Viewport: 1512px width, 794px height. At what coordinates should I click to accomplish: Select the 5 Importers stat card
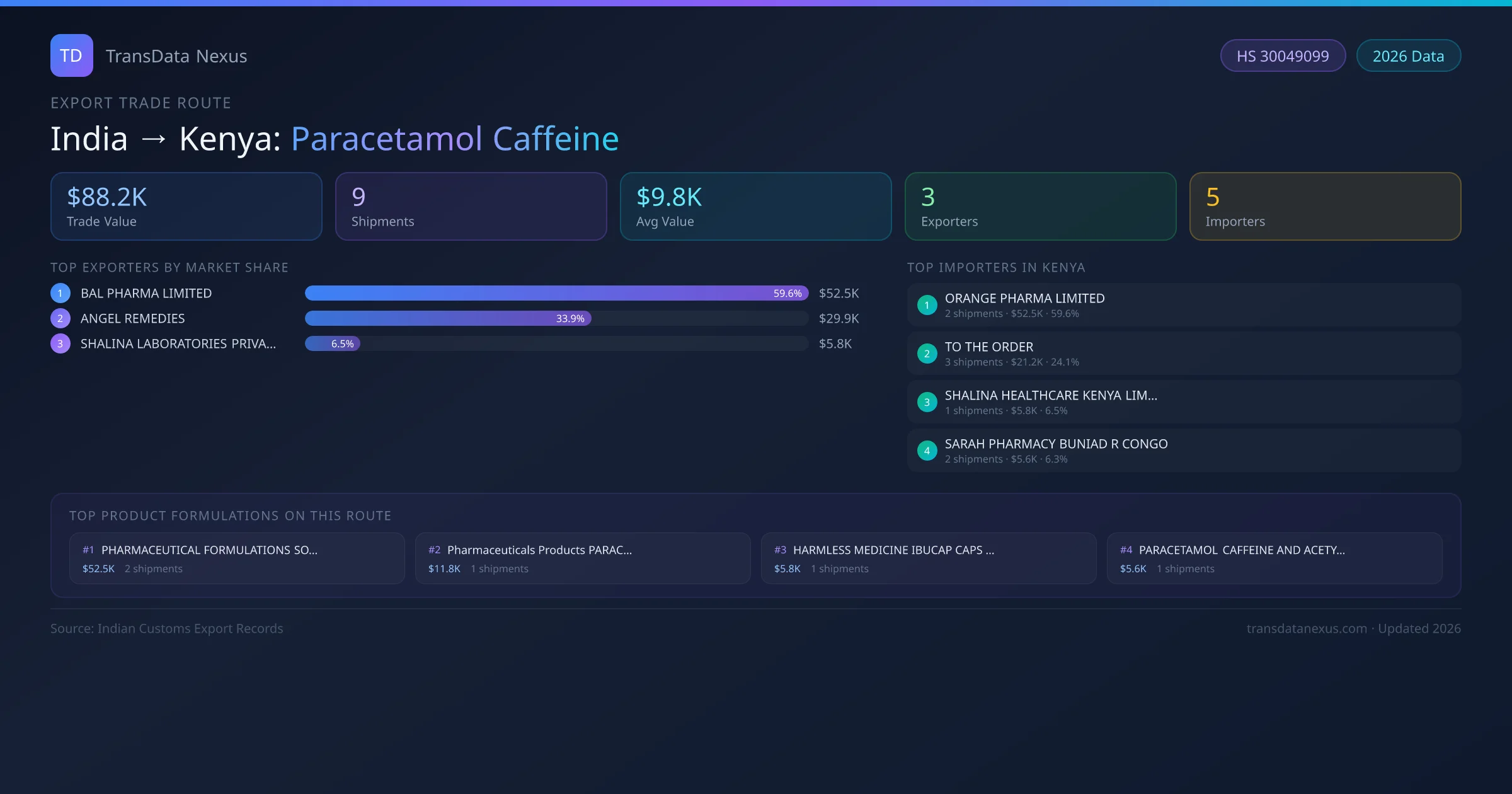point(1324,207)
